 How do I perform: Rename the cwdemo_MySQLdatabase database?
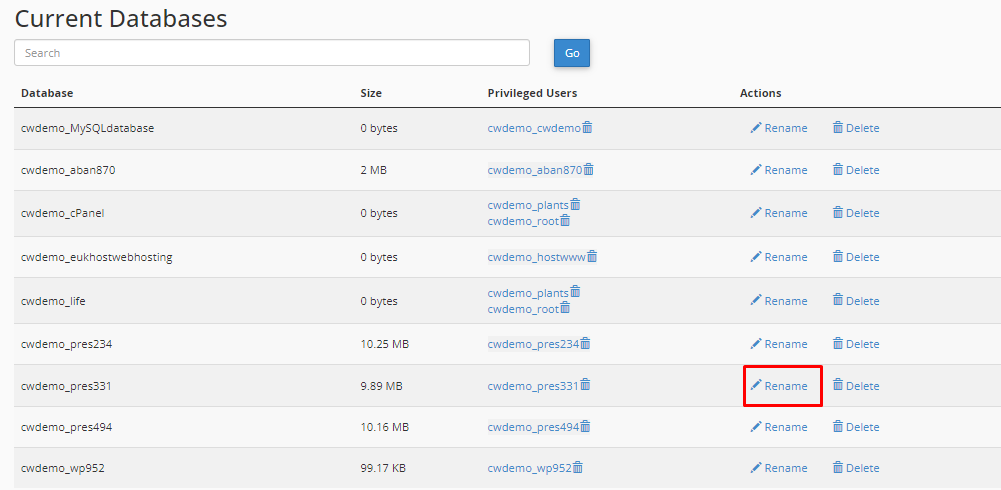[778, 128]
